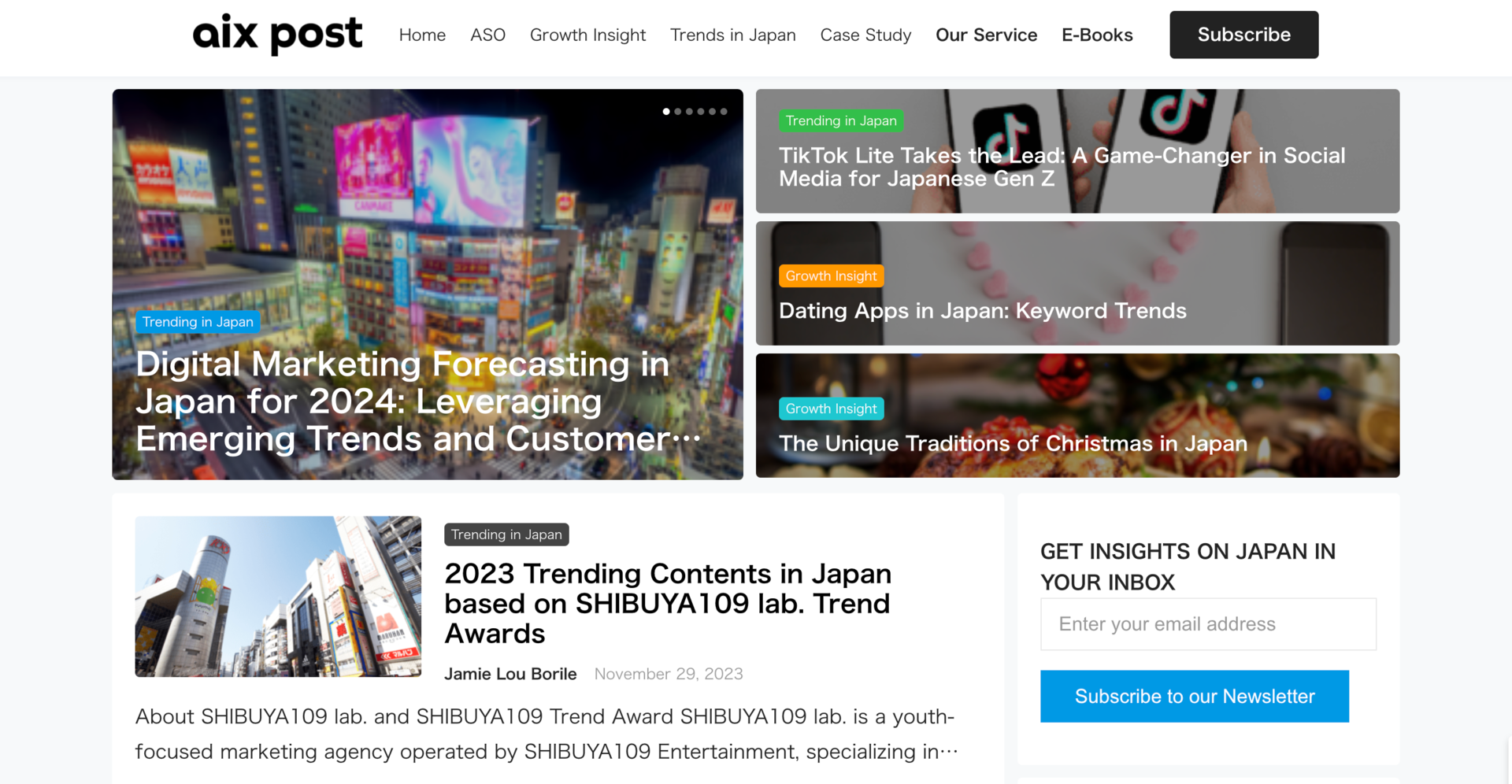Open the Case Study page
This screenshot has height=784, width=1512.
click(x=865, y=35)
